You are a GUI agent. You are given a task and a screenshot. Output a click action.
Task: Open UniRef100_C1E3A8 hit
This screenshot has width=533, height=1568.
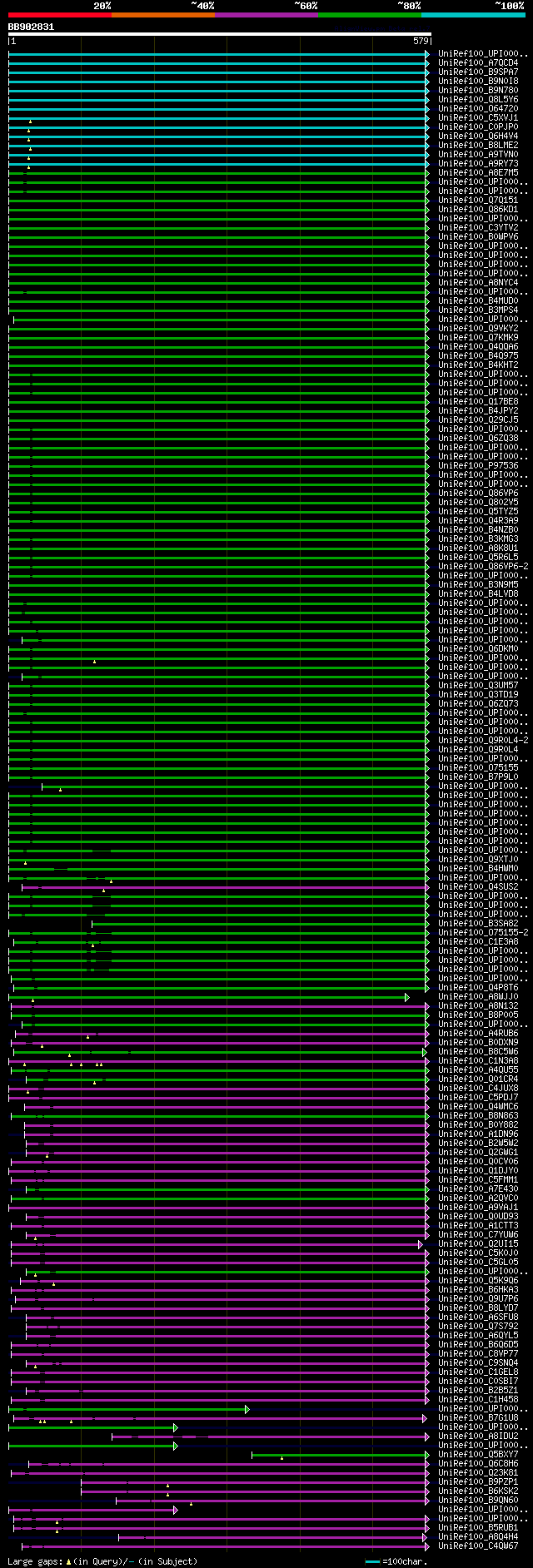478,942
